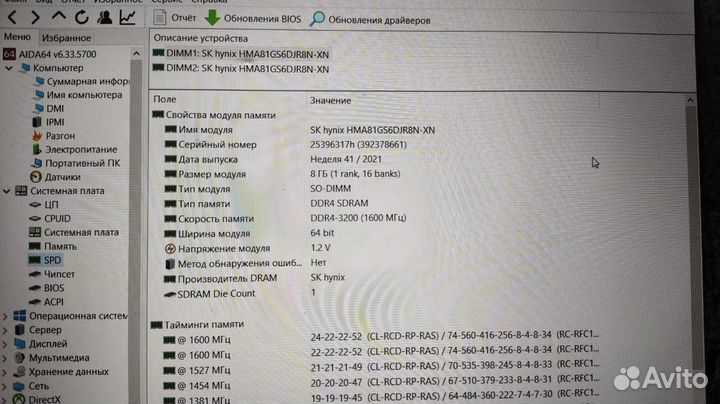This screenshot has height=404, width=720.
Task: Open the CPUID tree item
Action: point(50,219)
